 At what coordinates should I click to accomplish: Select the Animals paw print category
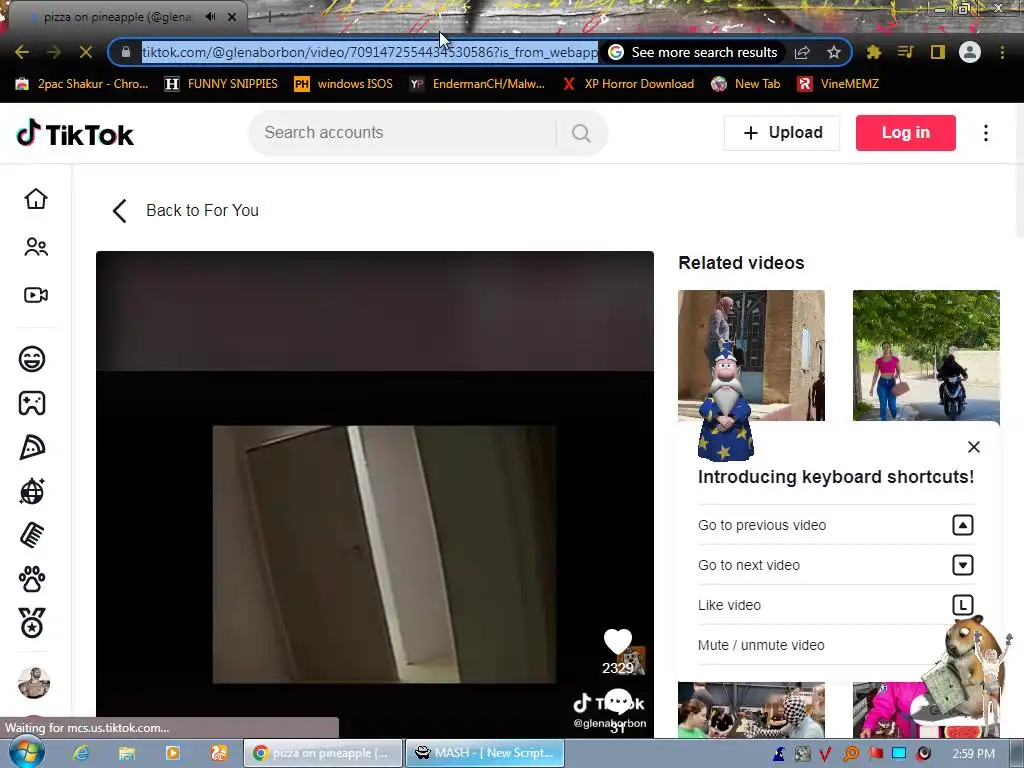(x=32, y=579)
